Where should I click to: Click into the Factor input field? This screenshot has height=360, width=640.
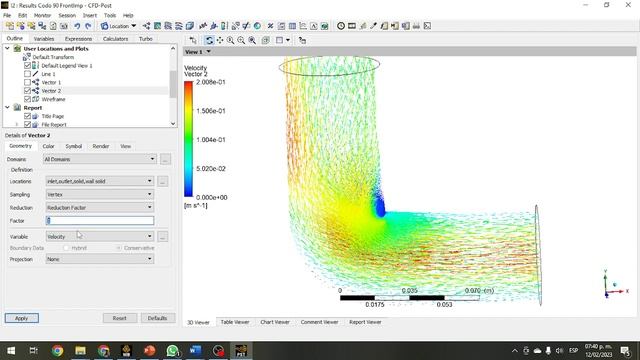(100, 221)
